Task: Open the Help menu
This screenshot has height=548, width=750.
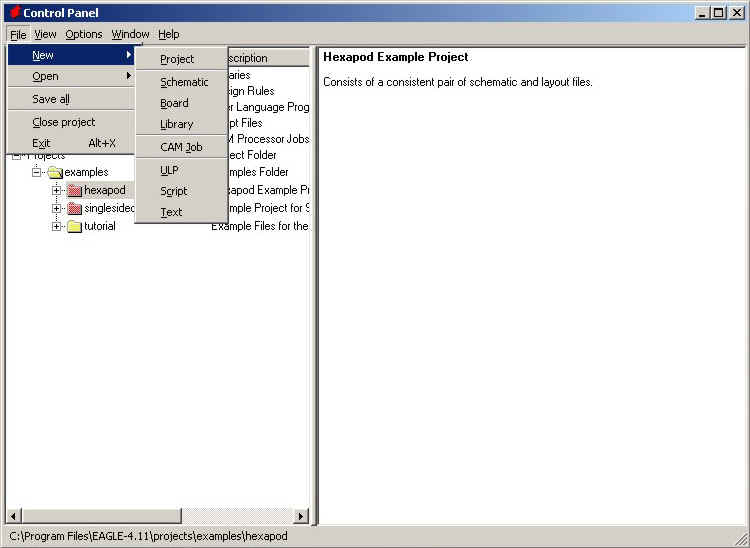Action: (x=169, y=34)
